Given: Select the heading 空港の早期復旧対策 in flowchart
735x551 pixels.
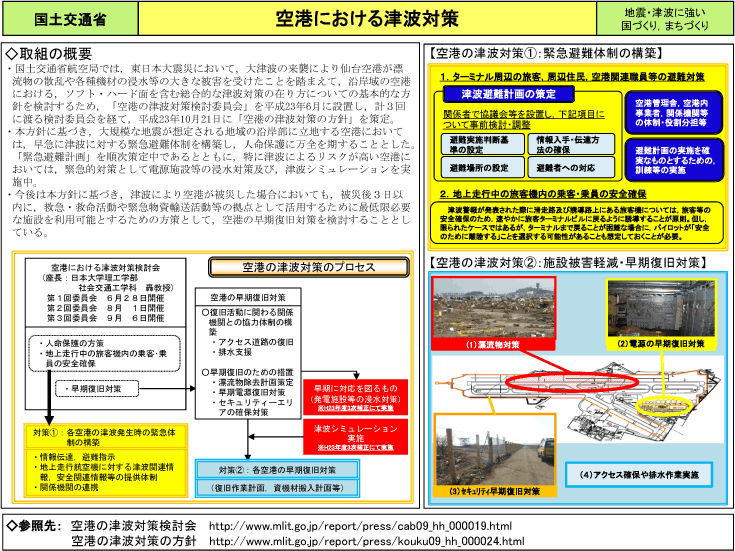Looking at the screenshot, I should click(x=248, y=297).
